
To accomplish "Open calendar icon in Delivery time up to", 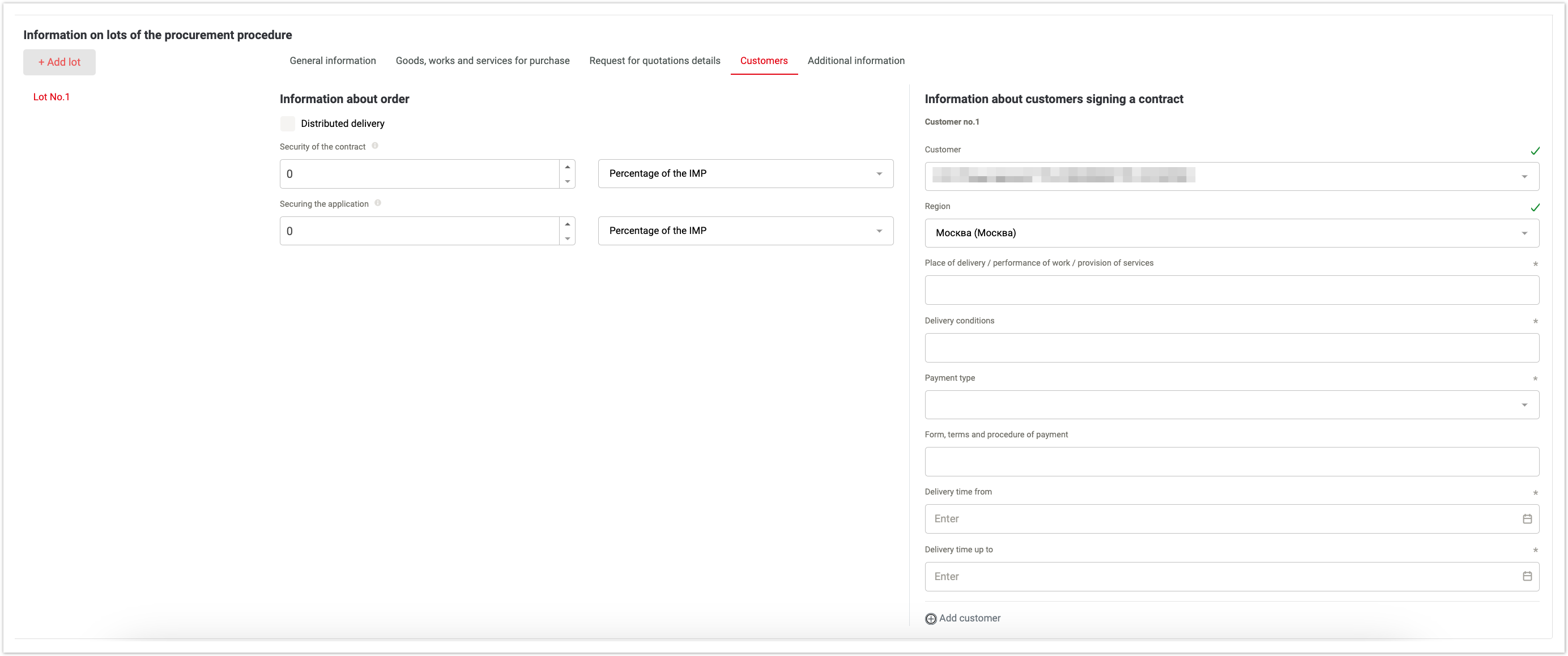I will point(1527,576).
